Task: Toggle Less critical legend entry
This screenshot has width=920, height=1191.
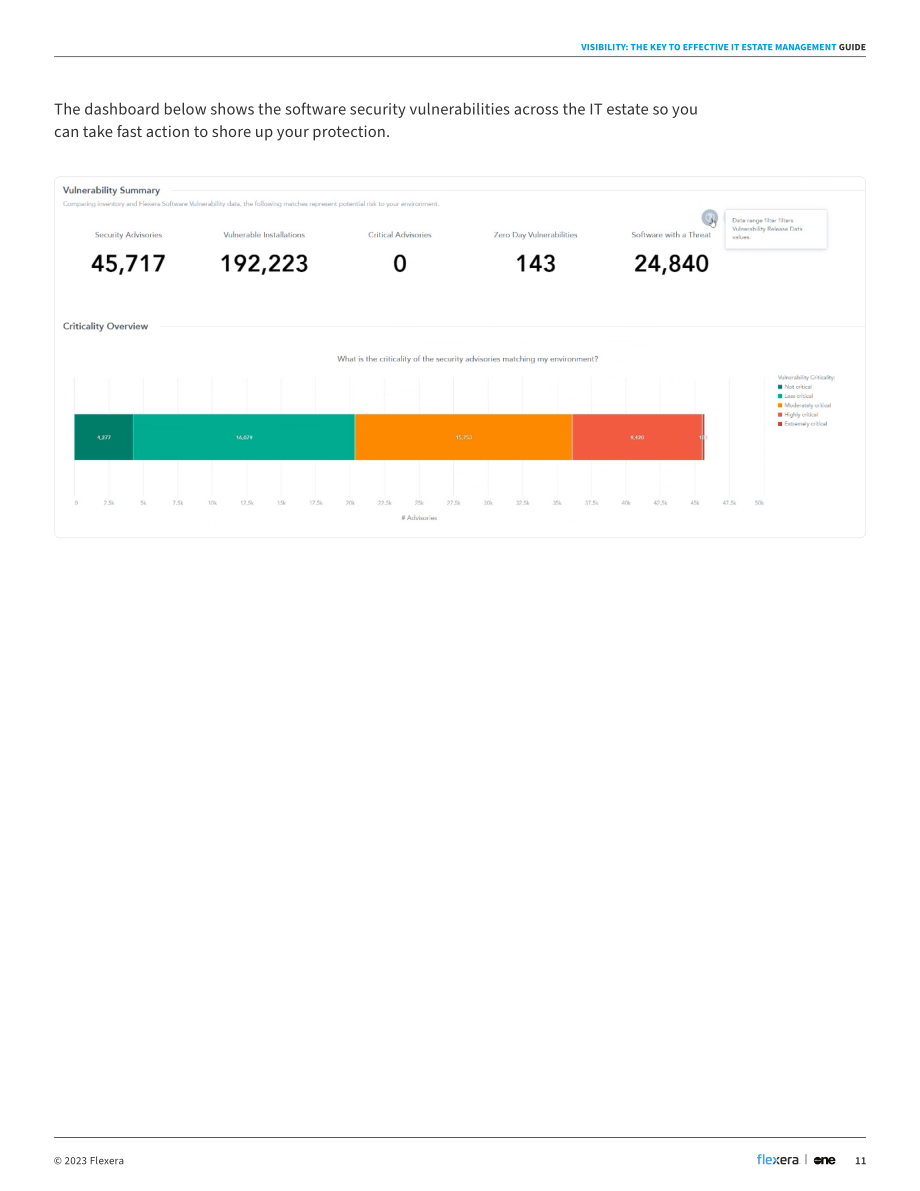Action: (795, 396)
